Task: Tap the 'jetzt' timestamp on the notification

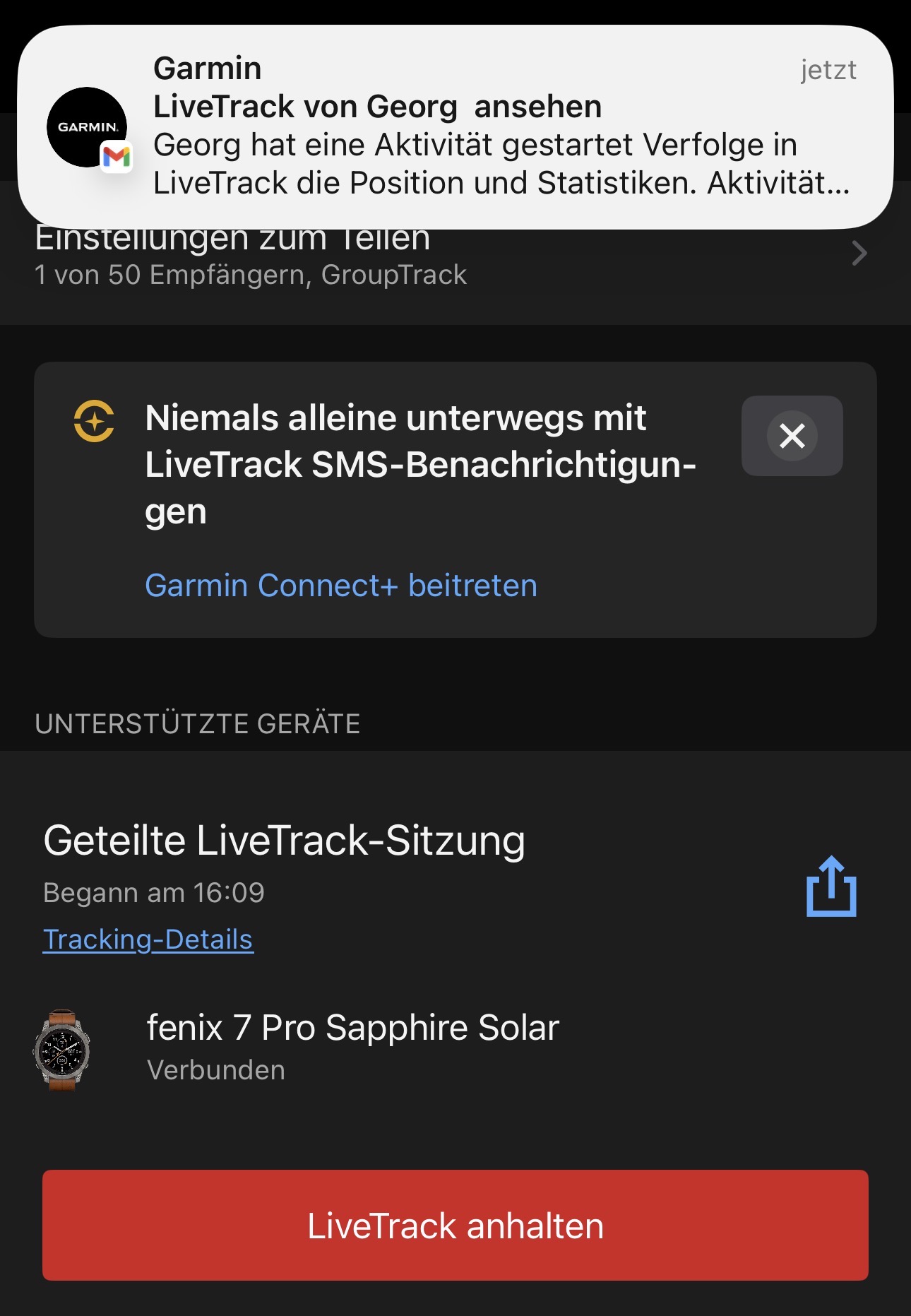Action: (x=828, y=70)
